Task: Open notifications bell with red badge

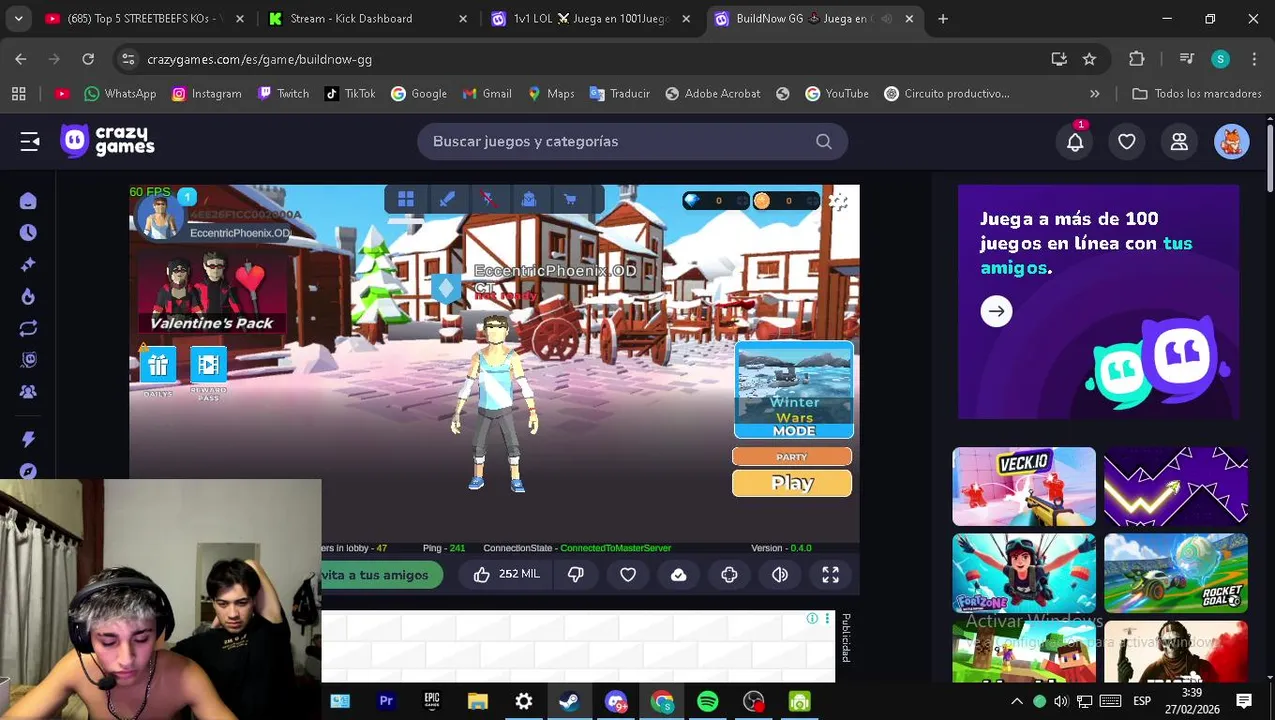Action: 1075,141
